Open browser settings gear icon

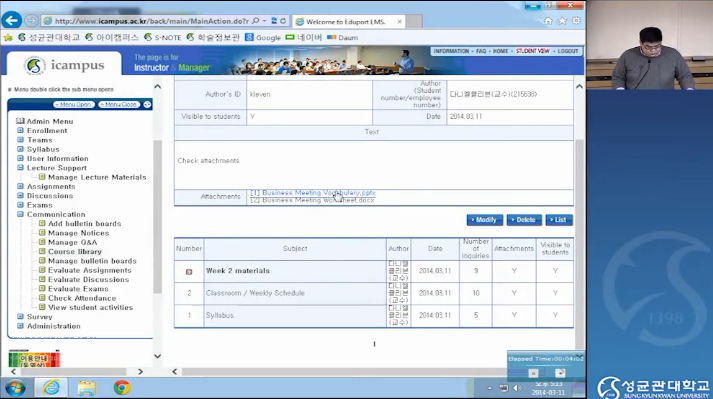point(576,21)
